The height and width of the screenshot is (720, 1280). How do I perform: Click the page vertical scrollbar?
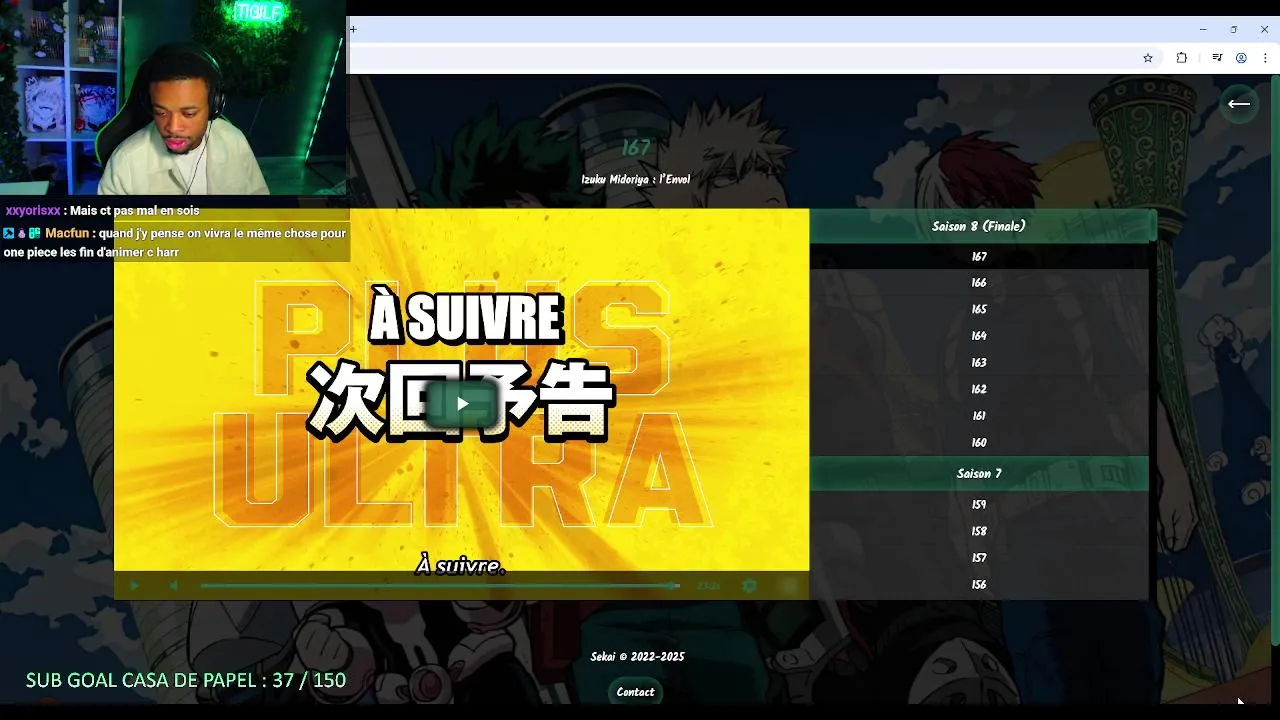coord(1275,360)
